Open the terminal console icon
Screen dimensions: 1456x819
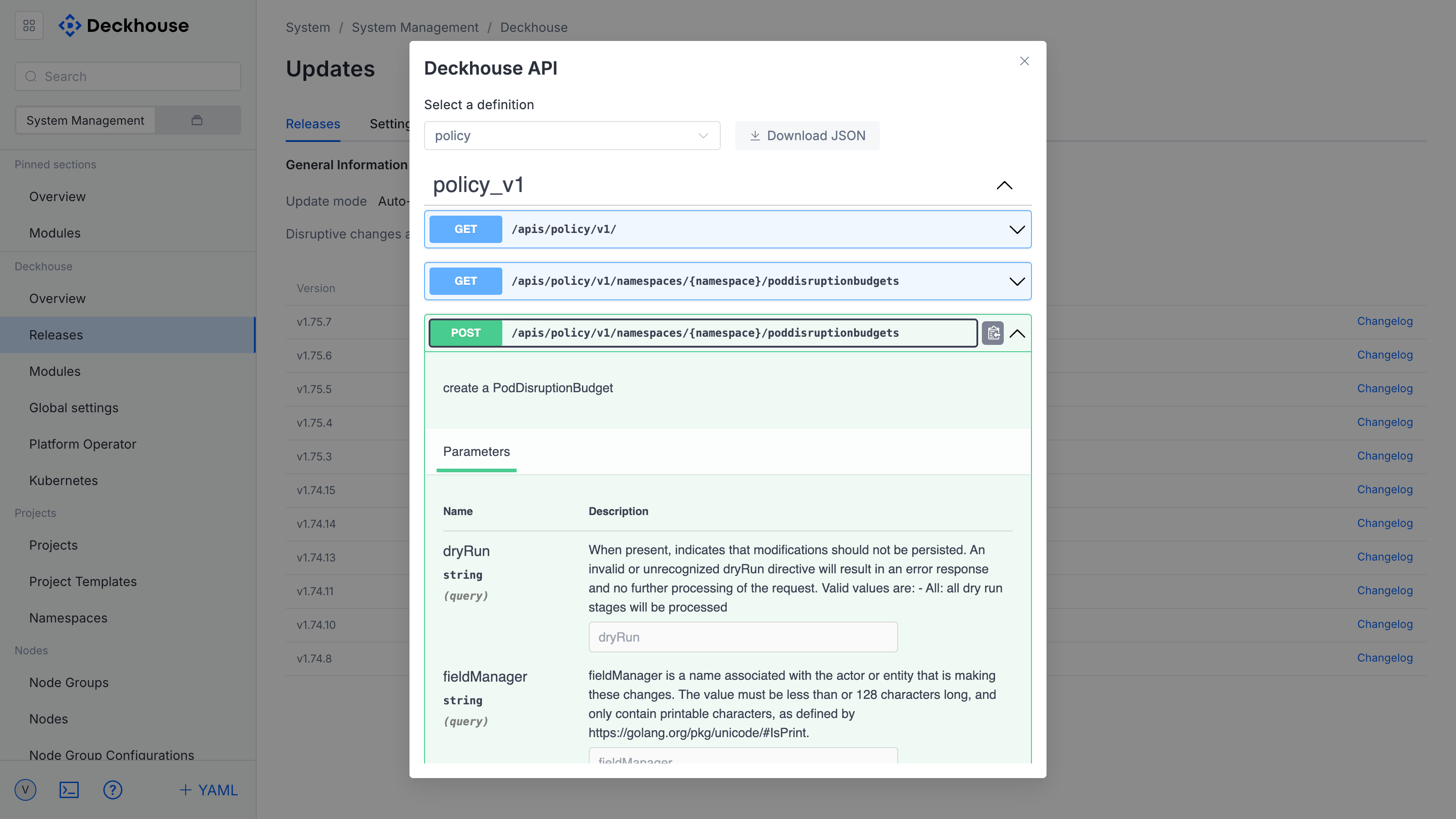point(69,789)
